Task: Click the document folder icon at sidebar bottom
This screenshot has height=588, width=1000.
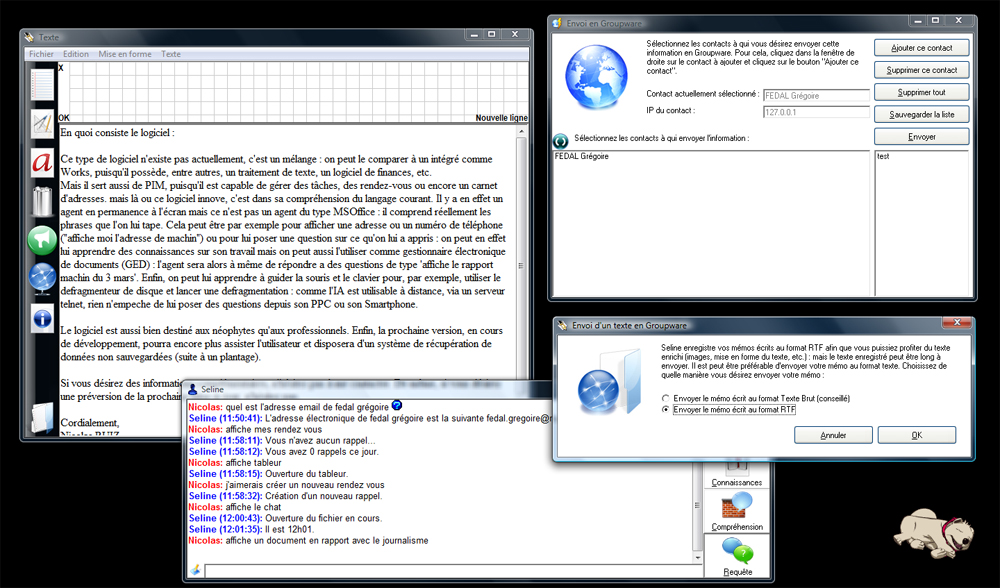Action: (43, 418)
